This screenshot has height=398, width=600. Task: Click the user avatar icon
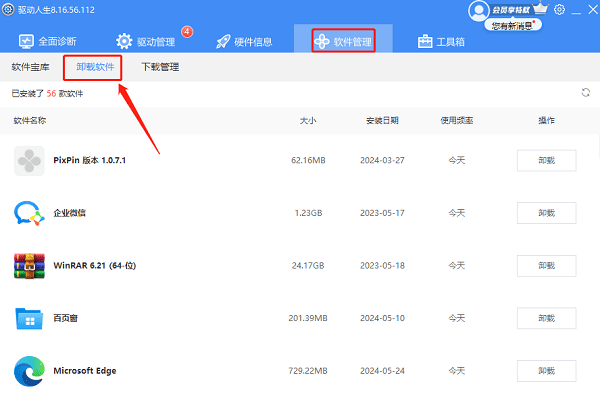pos(478,11)
